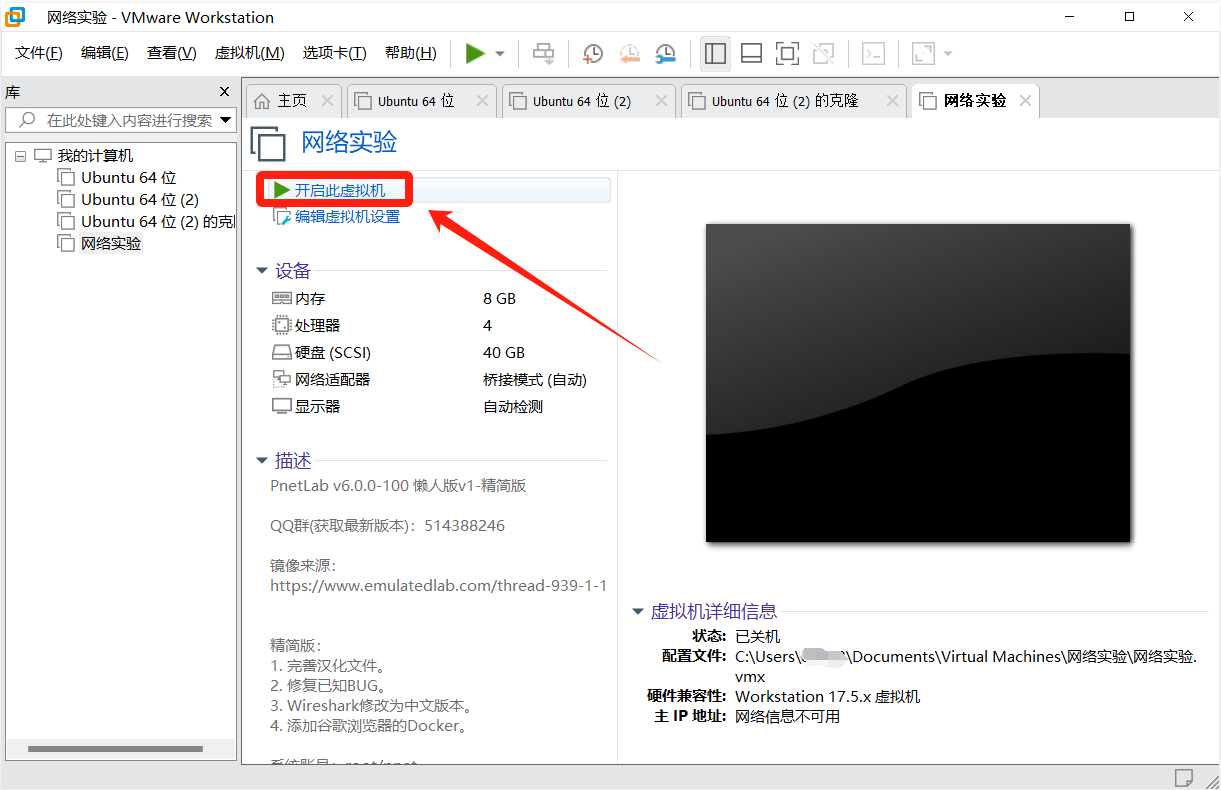This screenshot has width=1221, height=790.
Task: Open the power options dropdown arrow
Action: click(500, 54)
